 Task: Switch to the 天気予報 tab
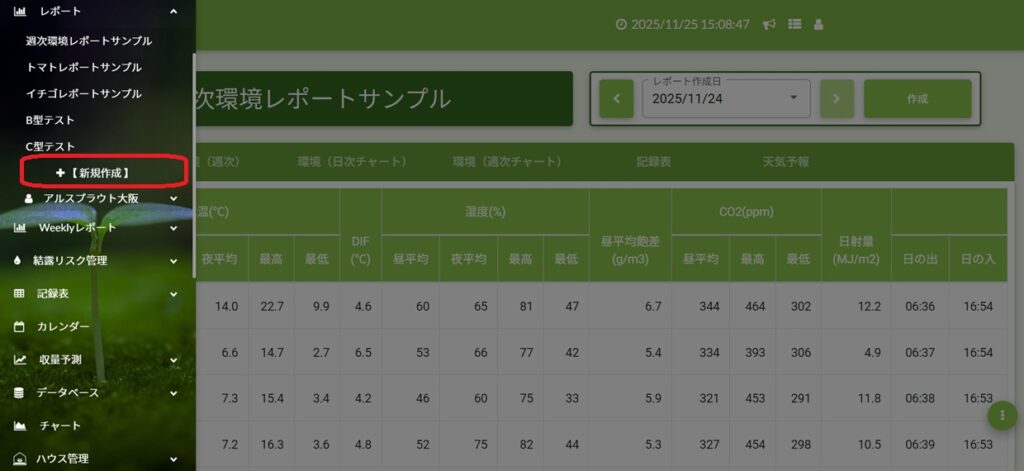click(x=785, y=161)
